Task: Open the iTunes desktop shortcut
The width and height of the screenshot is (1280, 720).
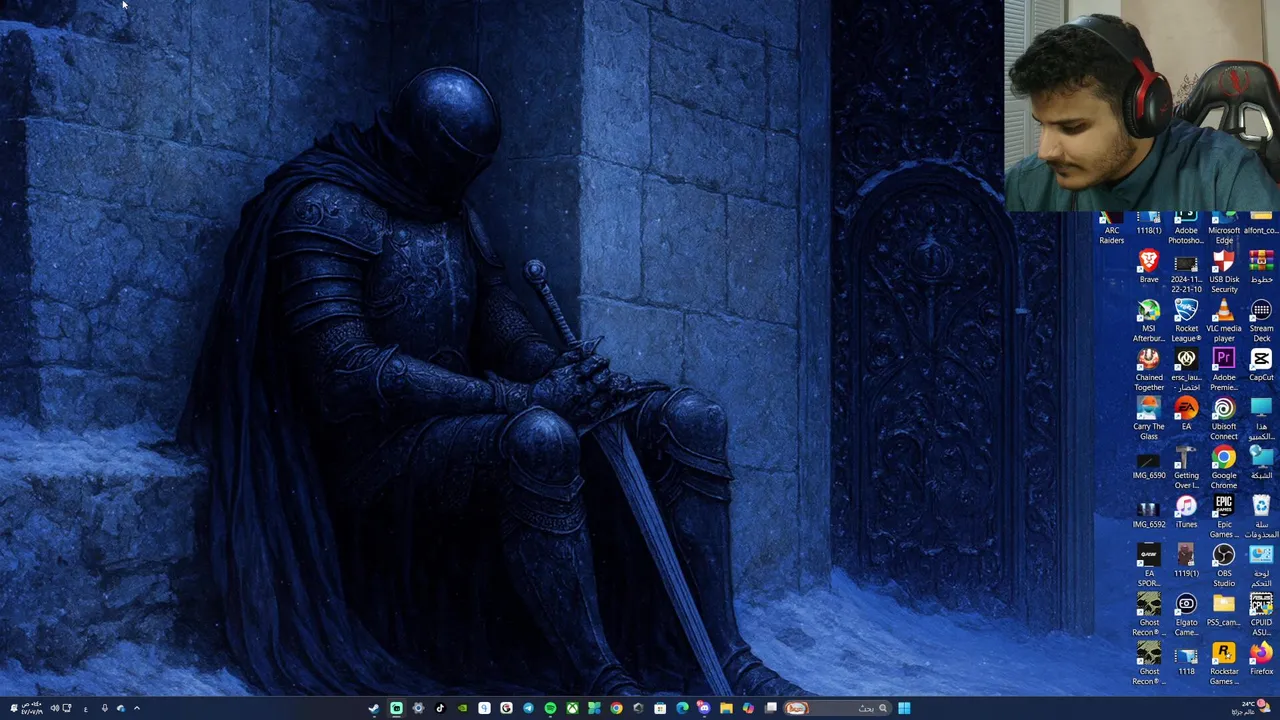Action: coord(1186,512)
